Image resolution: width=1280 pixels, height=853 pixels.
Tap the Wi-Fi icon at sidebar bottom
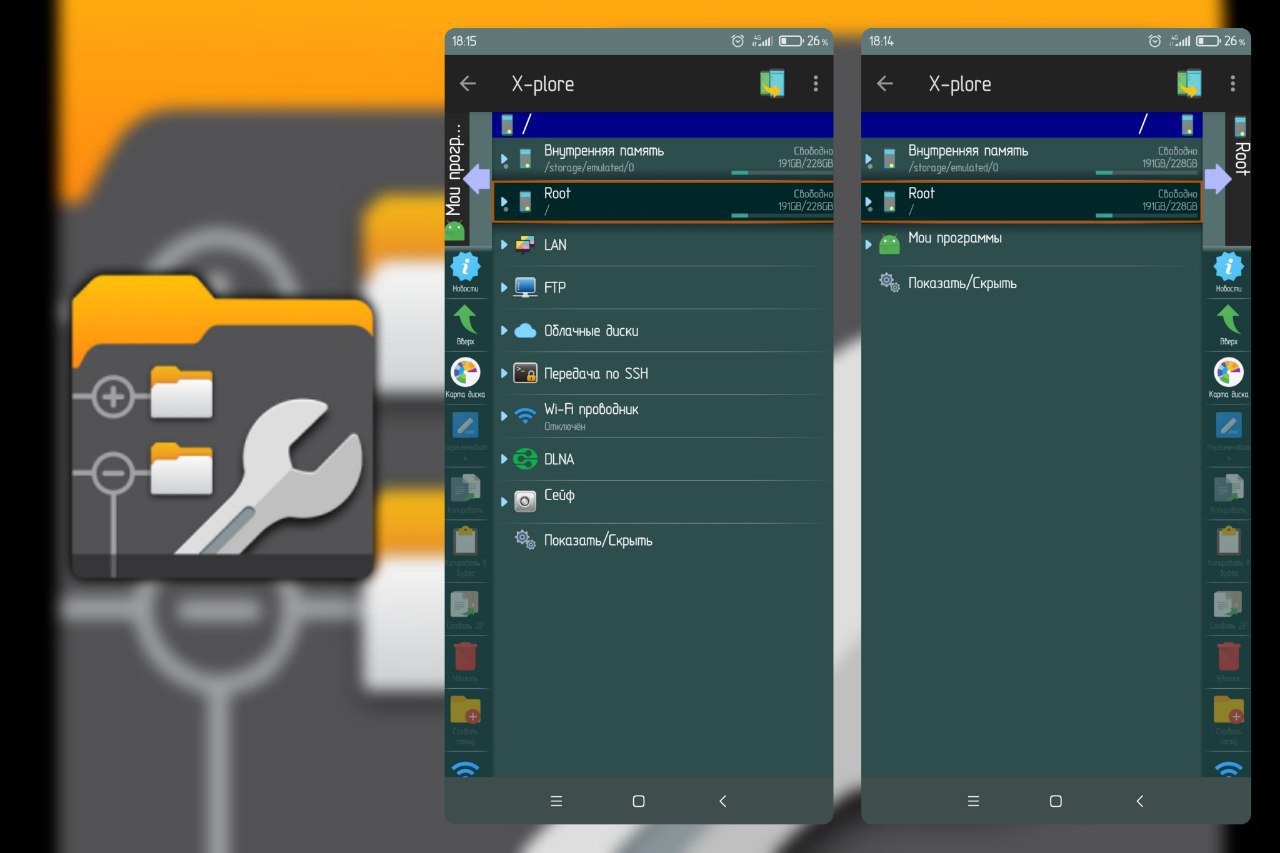[466, 768]
